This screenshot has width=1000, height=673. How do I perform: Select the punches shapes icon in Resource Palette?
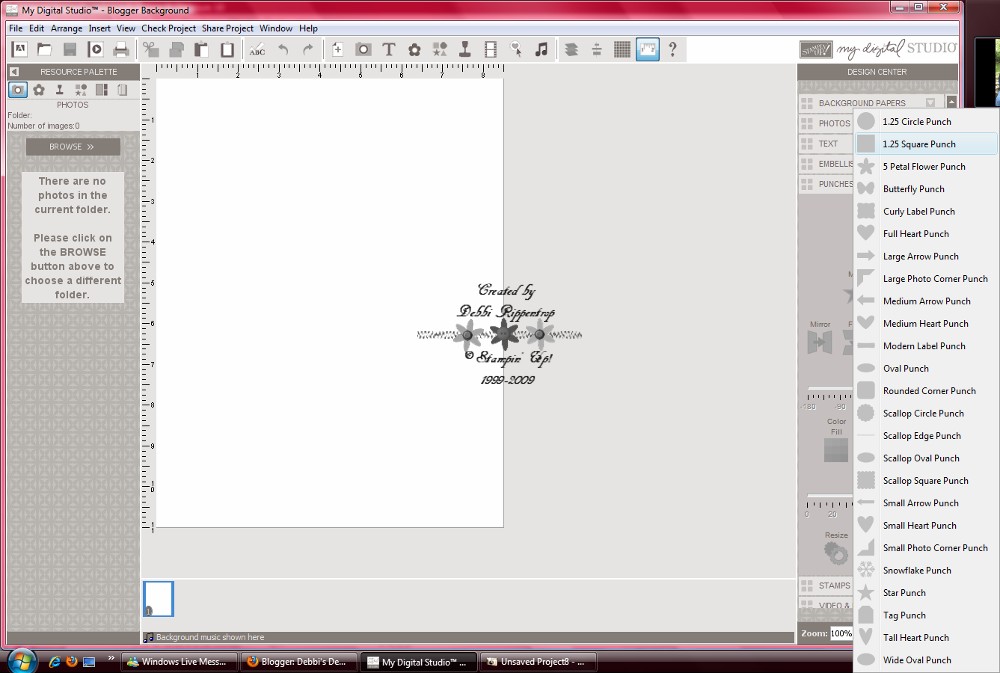pos(81,90)
